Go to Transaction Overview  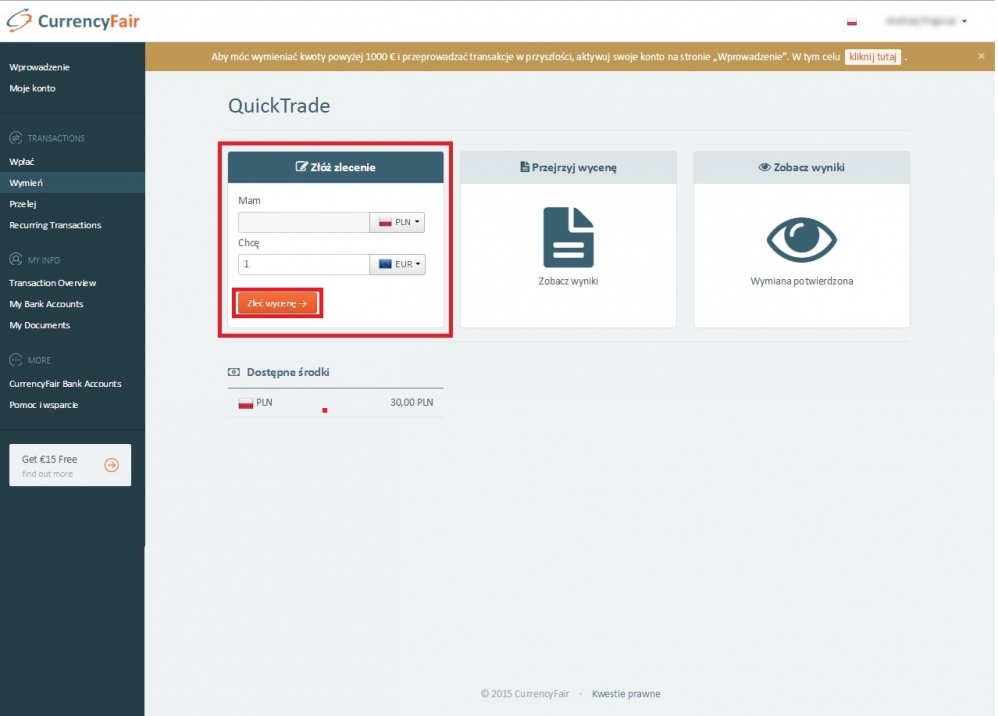tap(53, 283)
